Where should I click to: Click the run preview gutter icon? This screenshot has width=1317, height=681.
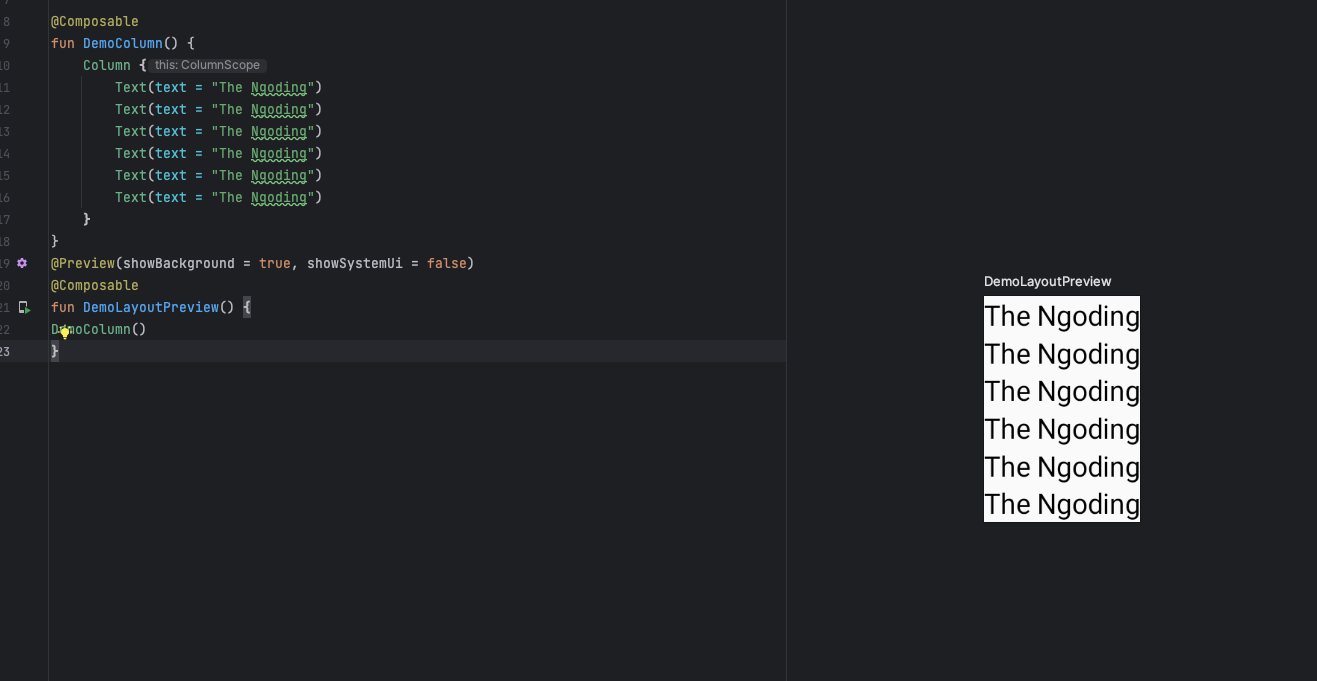24,308
